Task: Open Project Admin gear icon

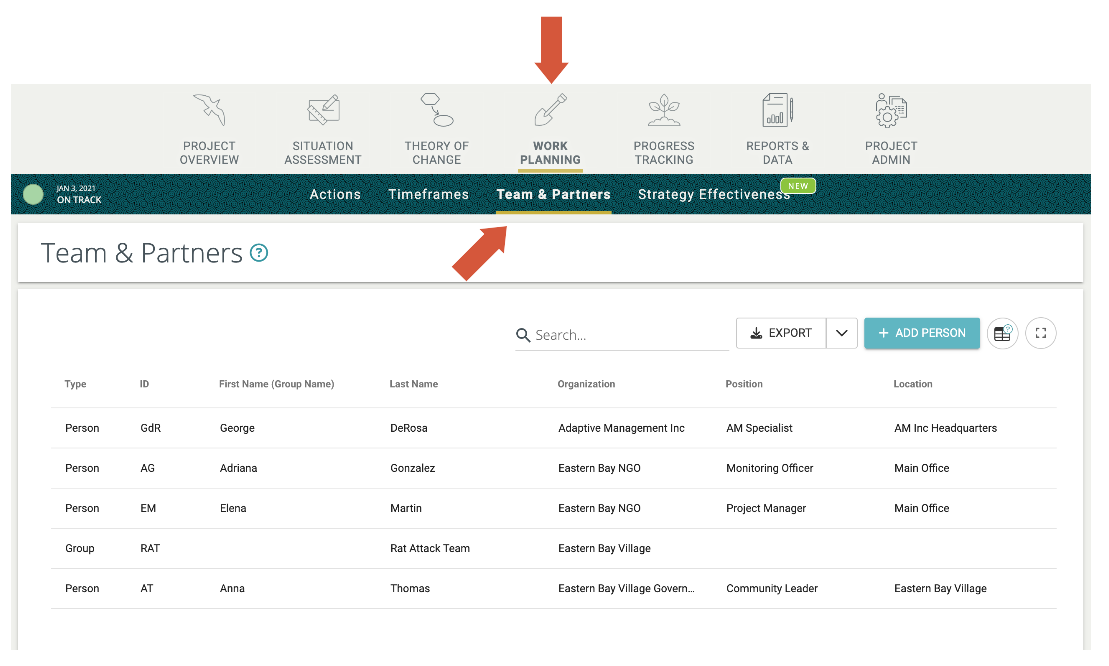Action: coord(890,110)
